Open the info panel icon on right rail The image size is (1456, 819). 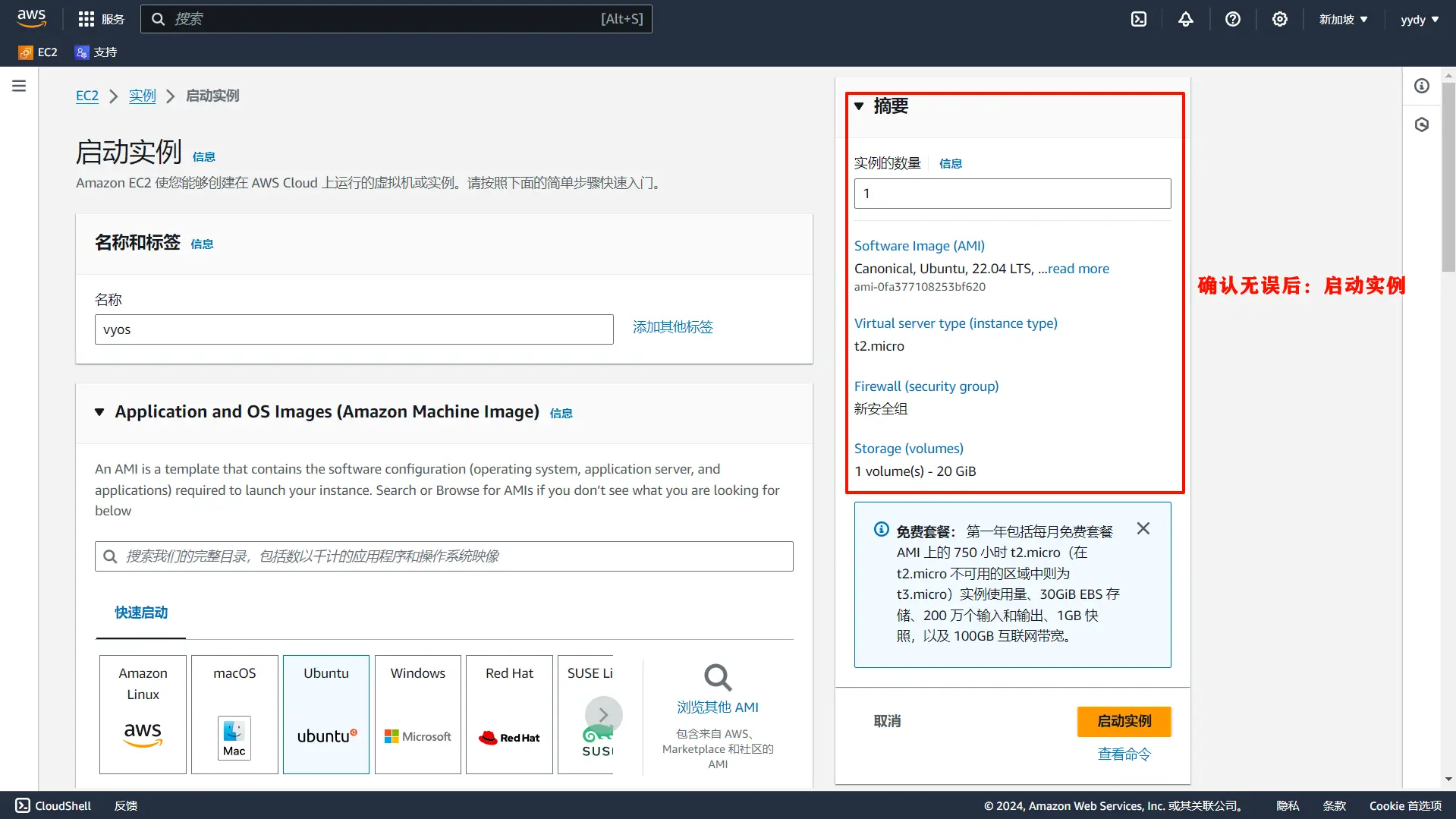1422,86
